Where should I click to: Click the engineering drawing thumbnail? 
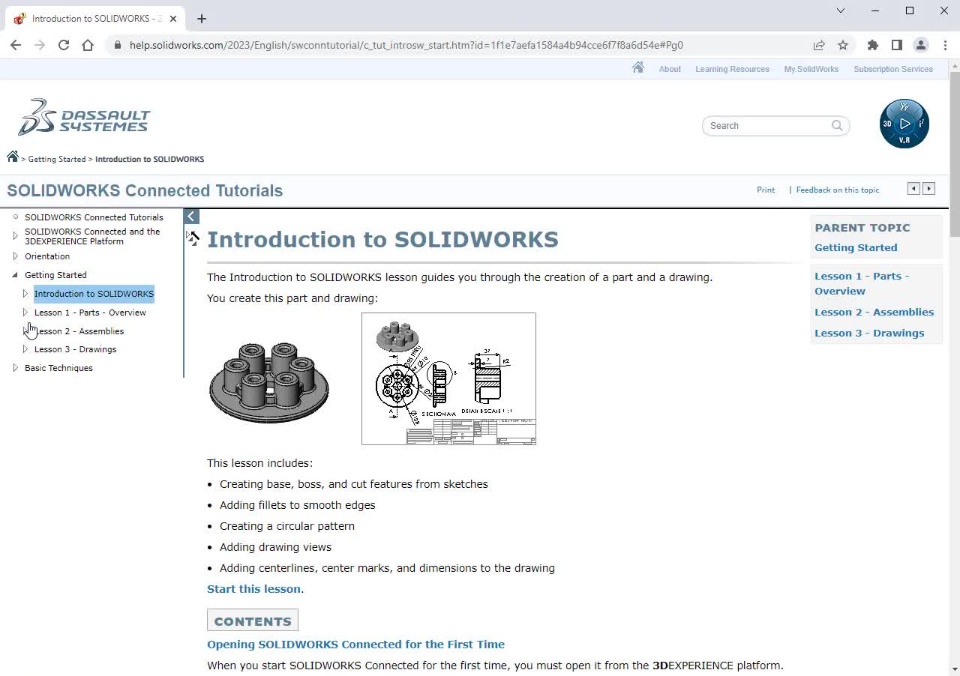(448, 378)
